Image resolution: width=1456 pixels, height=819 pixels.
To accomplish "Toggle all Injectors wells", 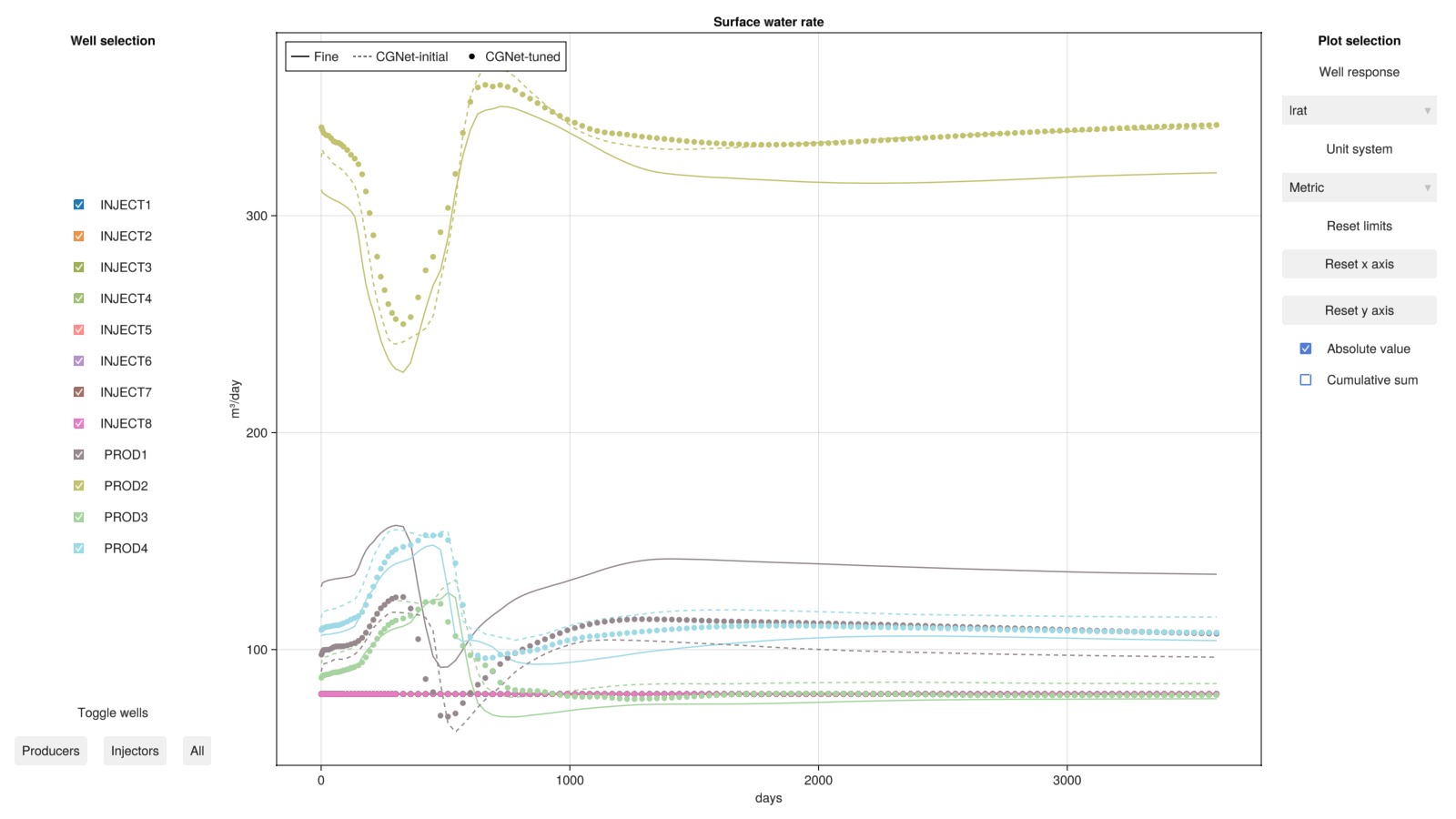I will tap(135, 751).
